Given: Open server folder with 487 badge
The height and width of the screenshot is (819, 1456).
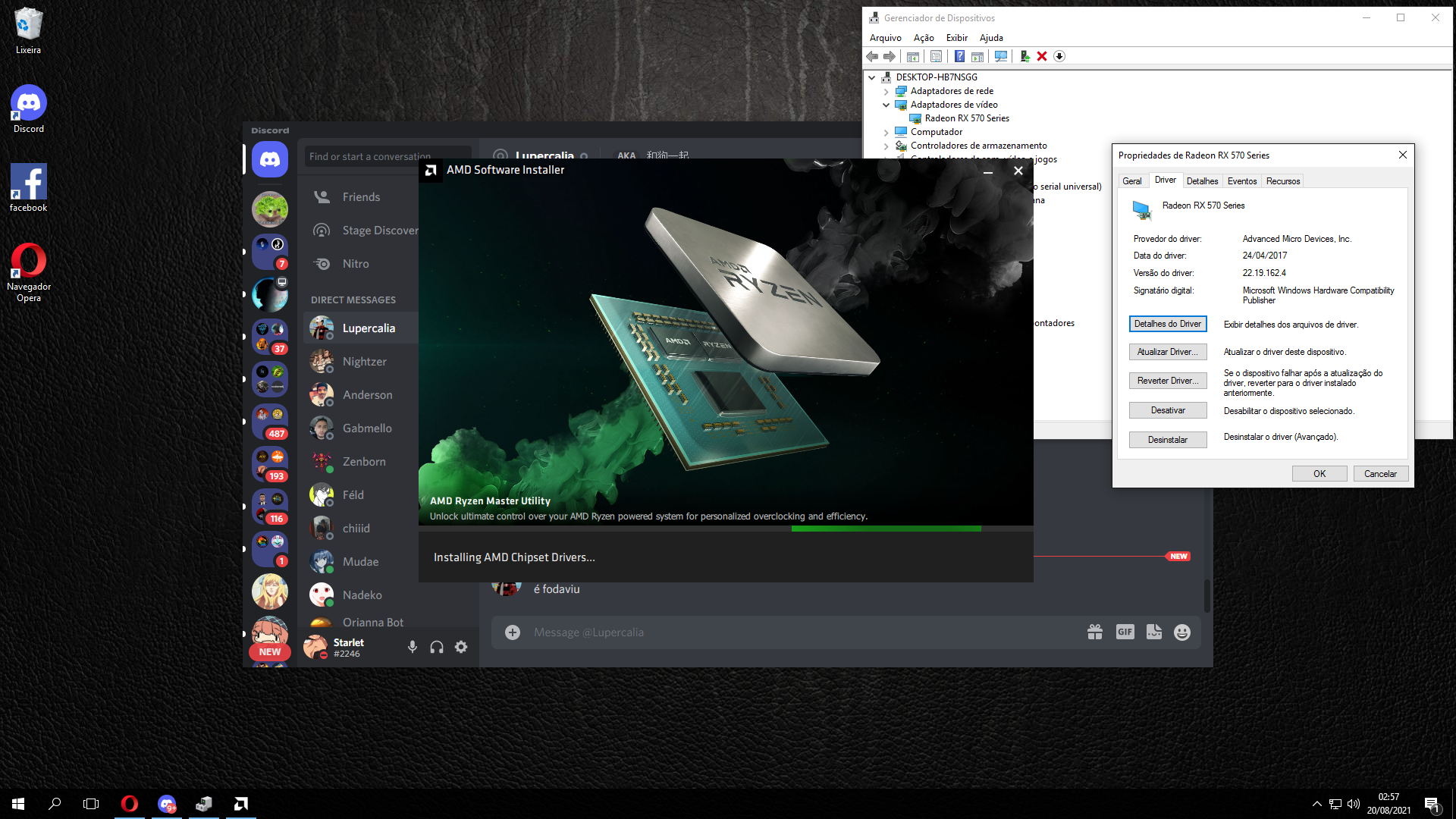Looking at the screenshot, I should point(270,422).
